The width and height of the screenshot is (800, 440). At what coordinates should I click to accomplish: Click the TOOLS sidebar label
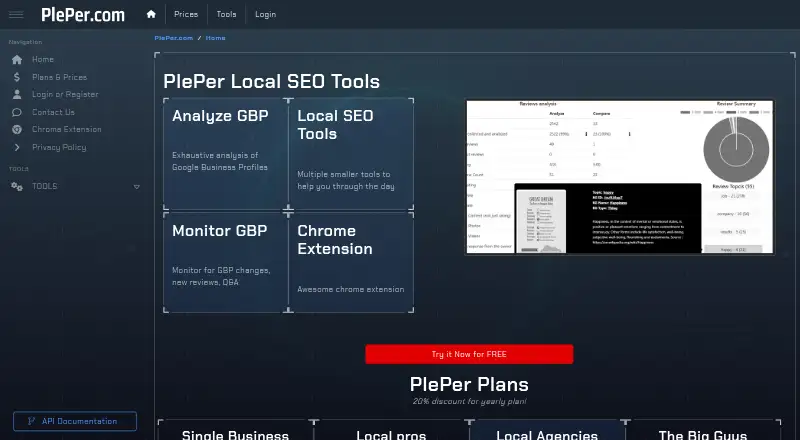(x=45, y=186)
